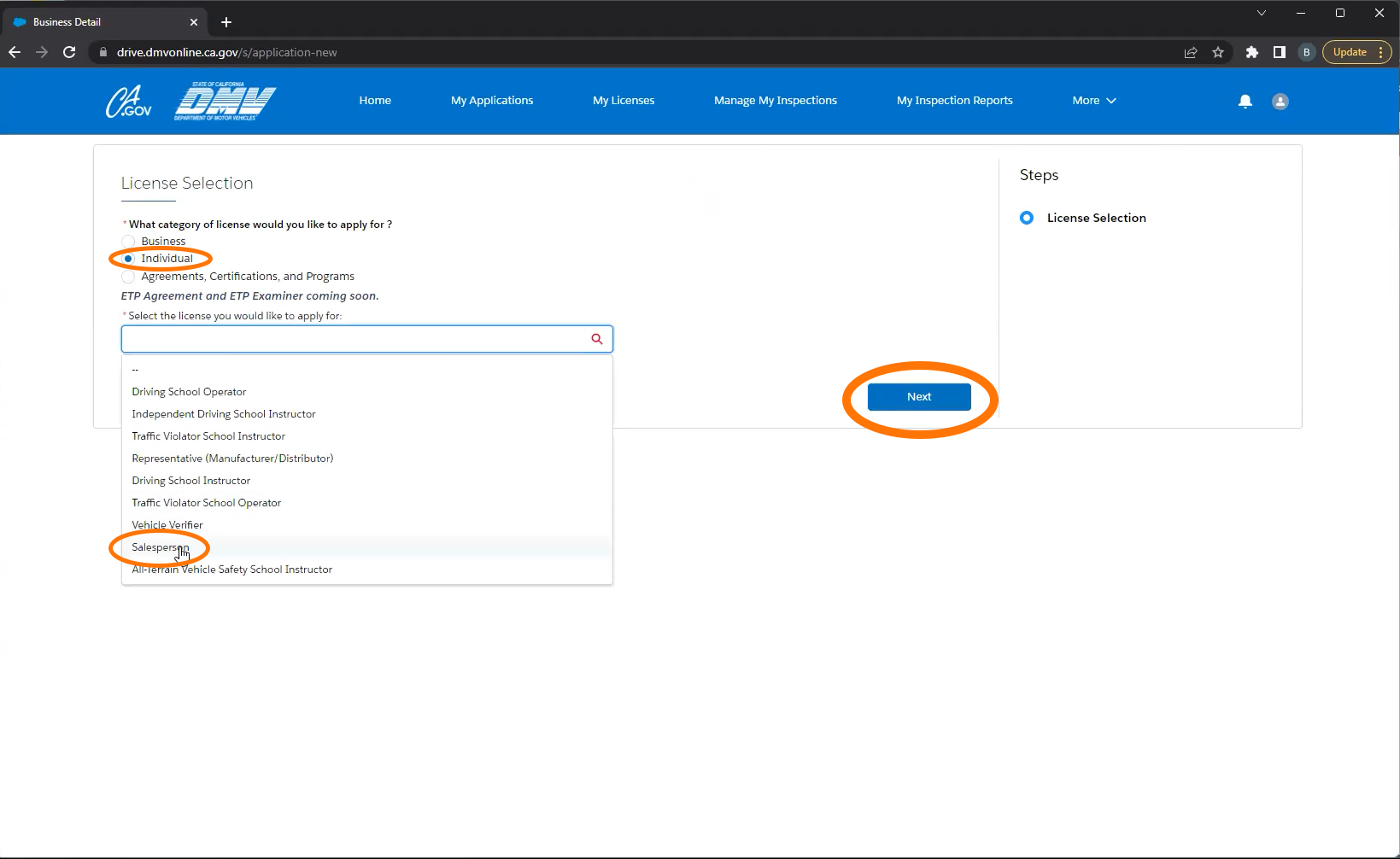Select Driving School Operator option
Screen dimensions: 1400x859
tap(189, 392)
